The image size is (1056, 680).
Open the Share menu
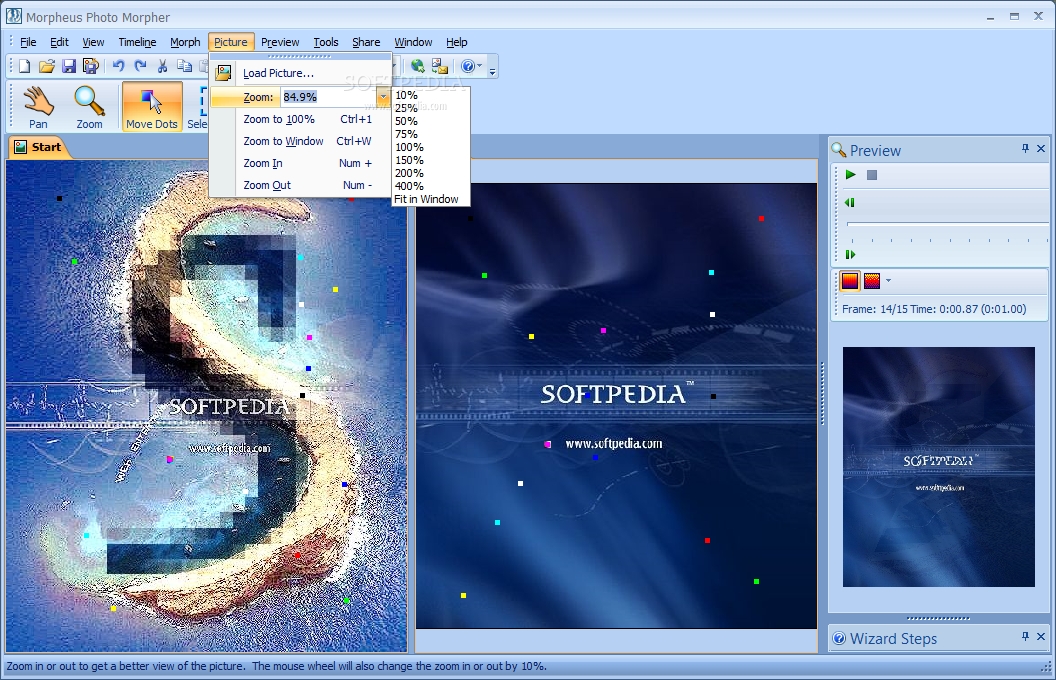click(x=366, y=42)
